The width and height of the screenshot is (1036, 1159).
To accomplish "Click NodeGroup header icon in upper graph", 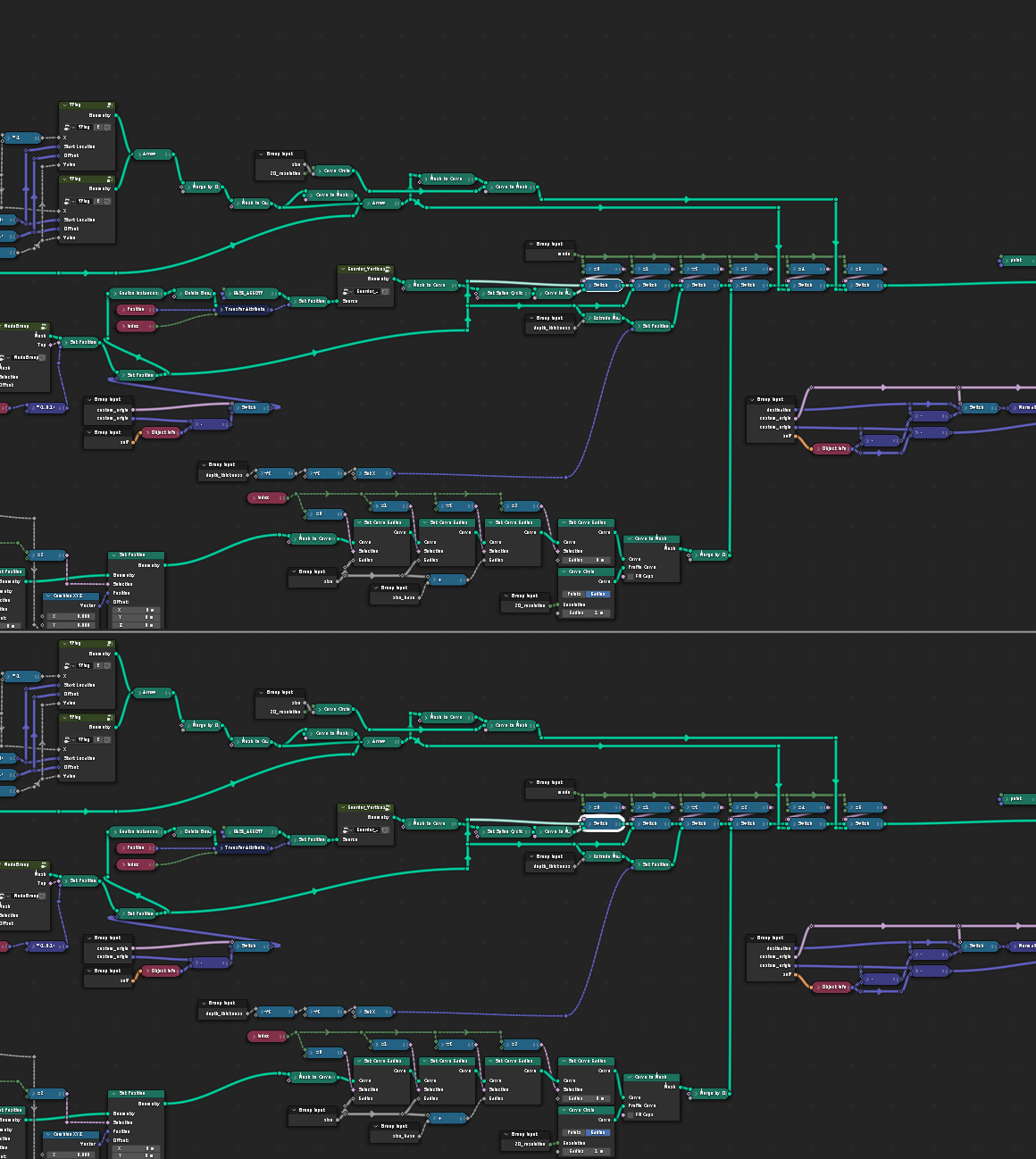I will 44,326.
